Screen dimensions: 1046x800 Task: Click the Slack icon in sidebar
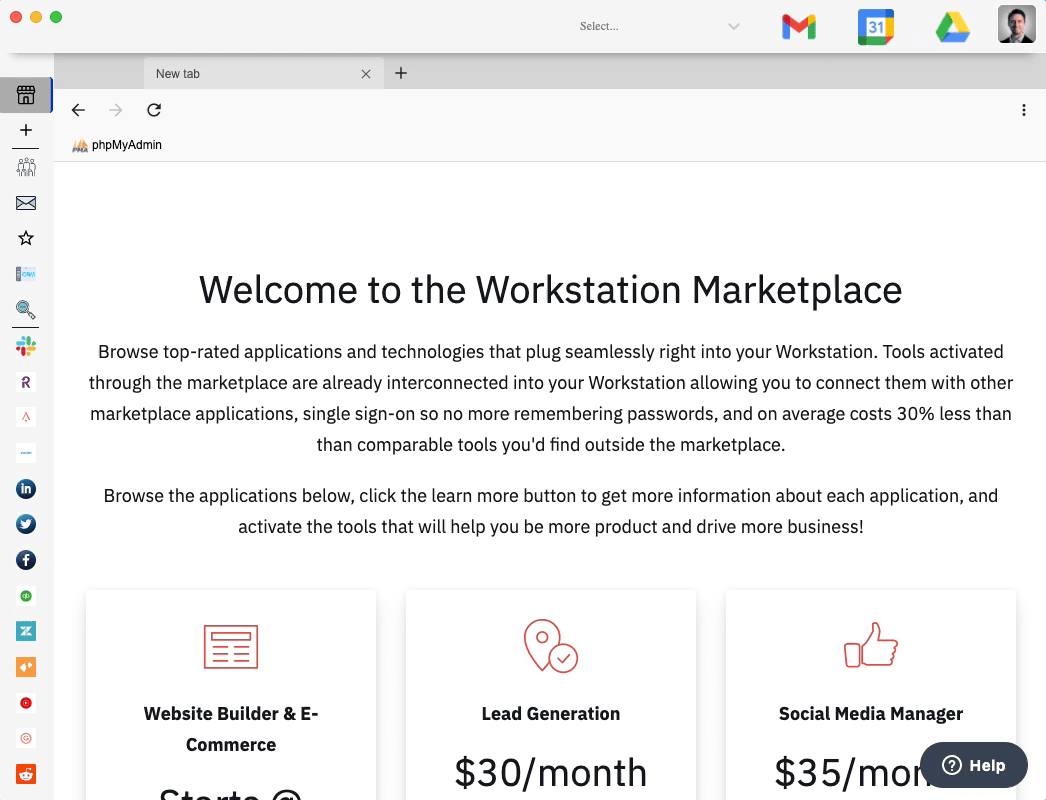point(26,346)
